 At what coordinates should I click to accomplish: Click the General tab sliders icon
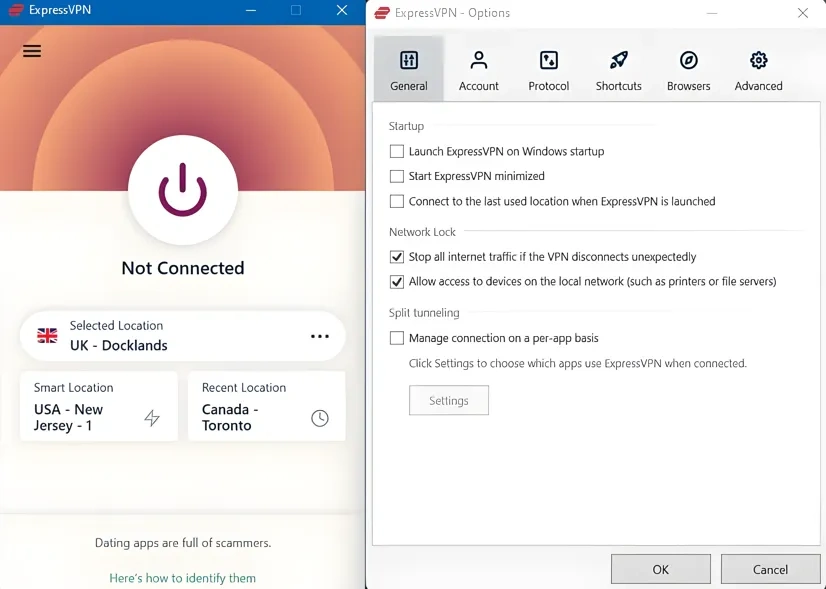[x=409, y=60]
